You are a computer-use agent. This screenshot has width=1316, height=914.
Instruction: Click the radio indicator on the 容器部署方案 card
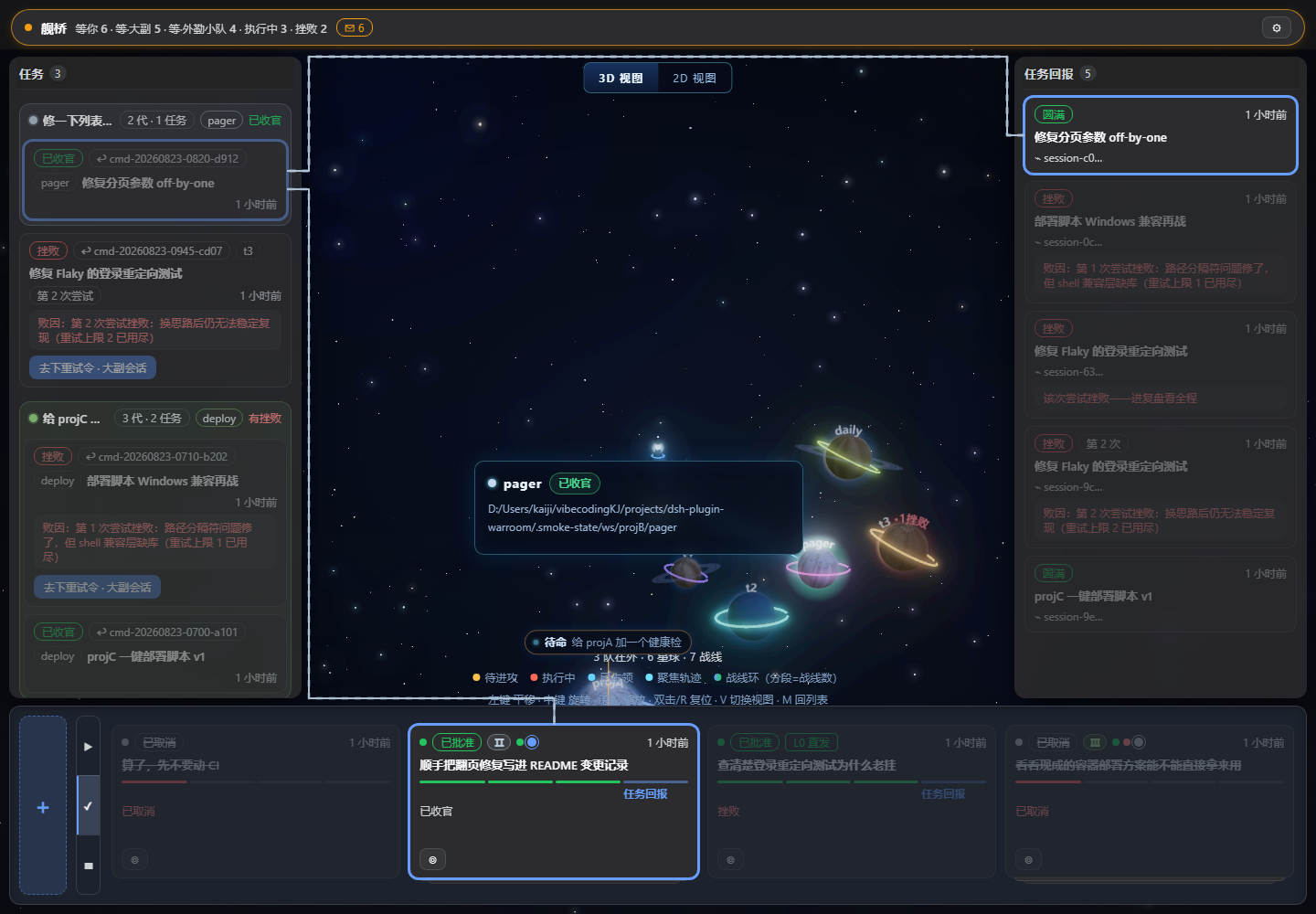pos(1139,742)
